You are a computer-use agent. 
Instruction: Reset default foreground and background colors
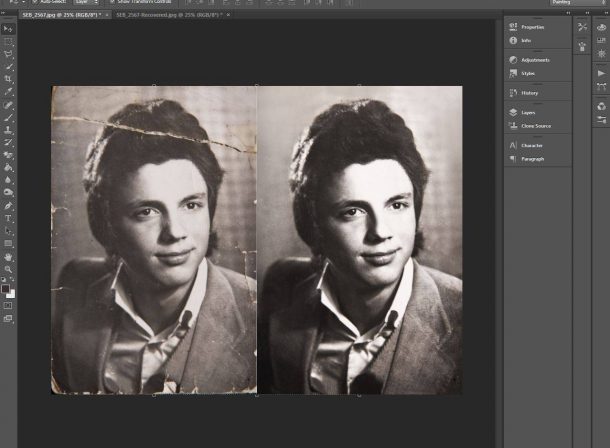point(3,279)
